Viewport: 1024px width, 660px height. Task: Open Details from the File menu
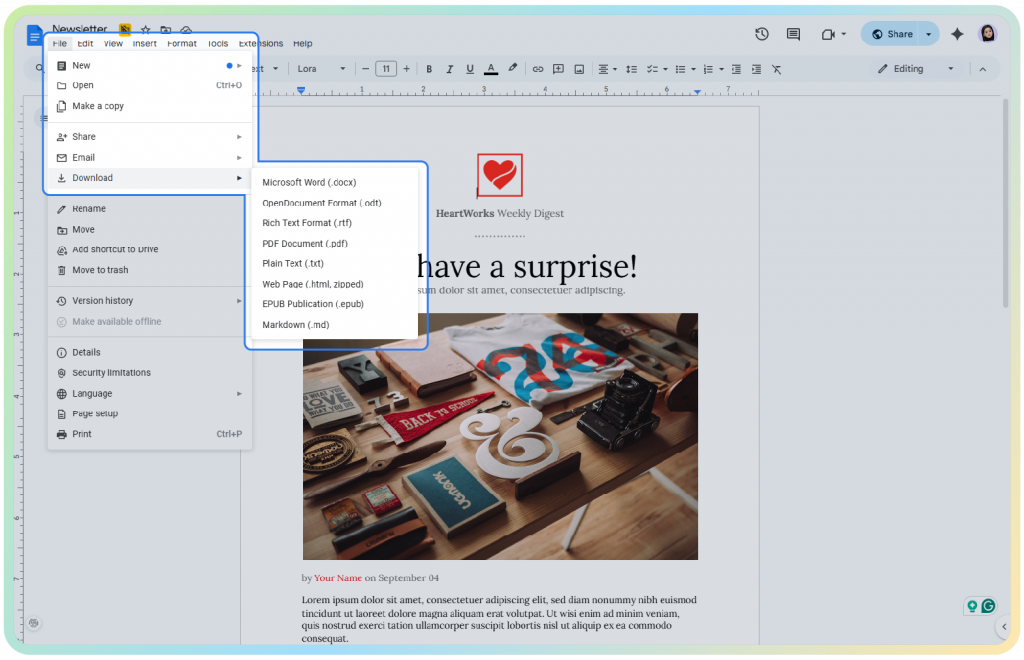[x=150, y=353]
